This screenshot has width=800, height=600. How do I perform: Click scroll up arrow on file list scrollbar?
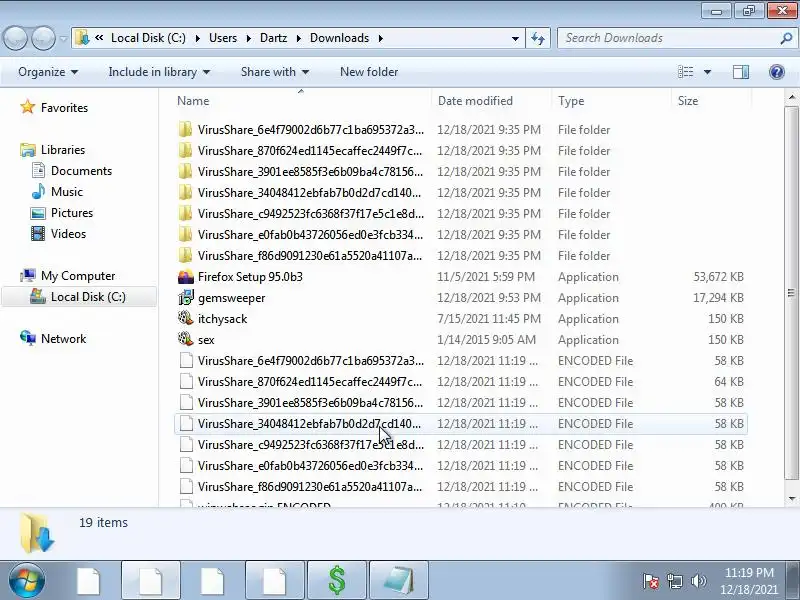[x=791, y=97]
